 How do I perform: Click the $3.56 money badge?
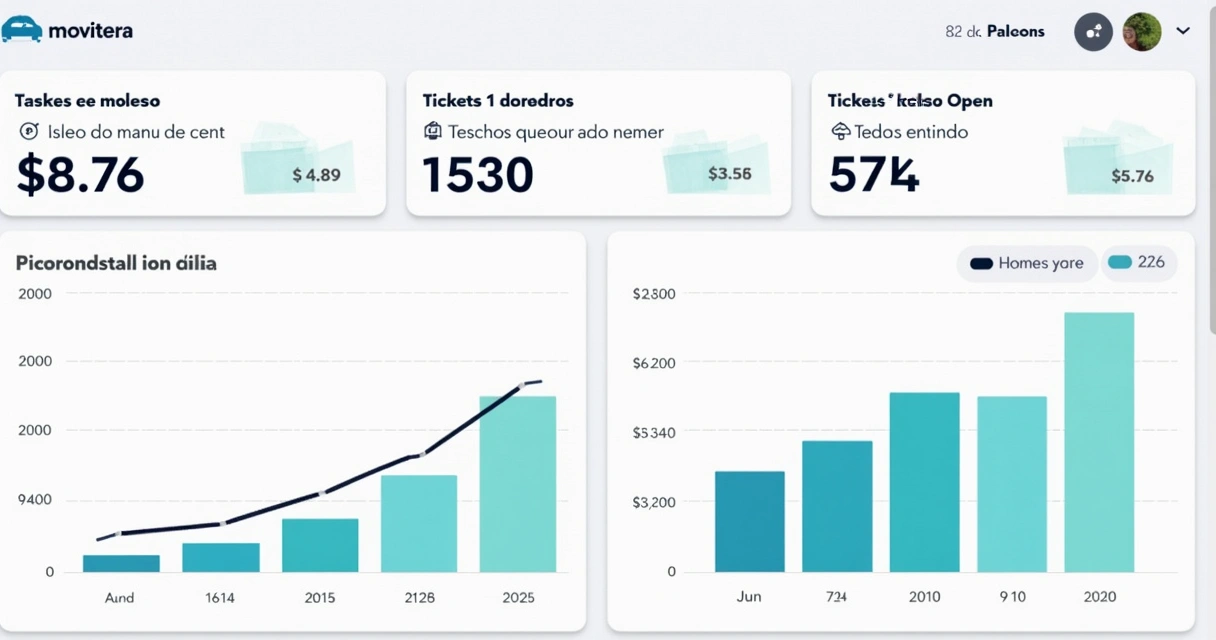(x=730, y=173)
